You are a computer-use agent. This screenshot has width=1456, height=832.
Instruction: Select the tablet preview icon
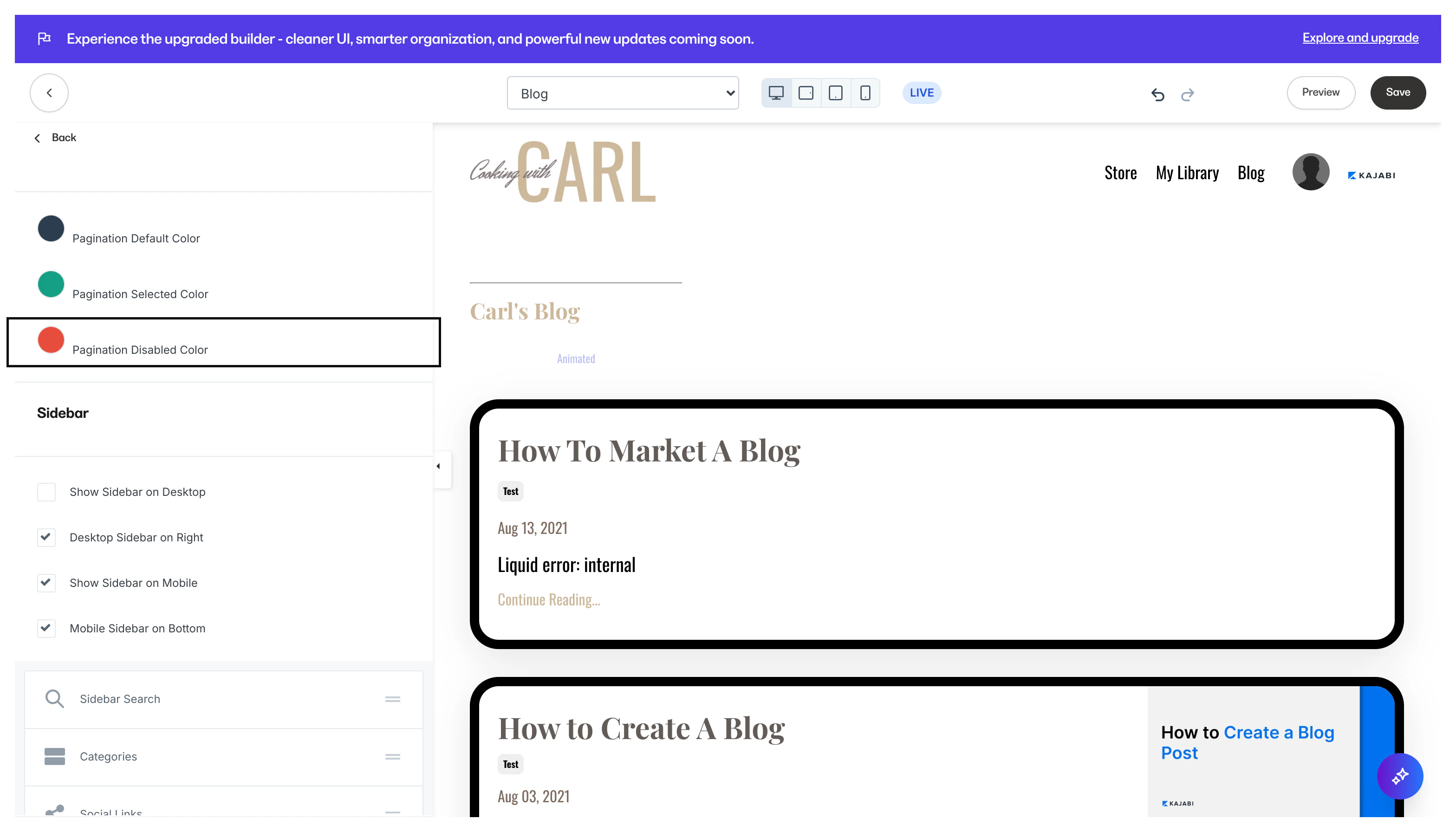click(x=835, y=92)
